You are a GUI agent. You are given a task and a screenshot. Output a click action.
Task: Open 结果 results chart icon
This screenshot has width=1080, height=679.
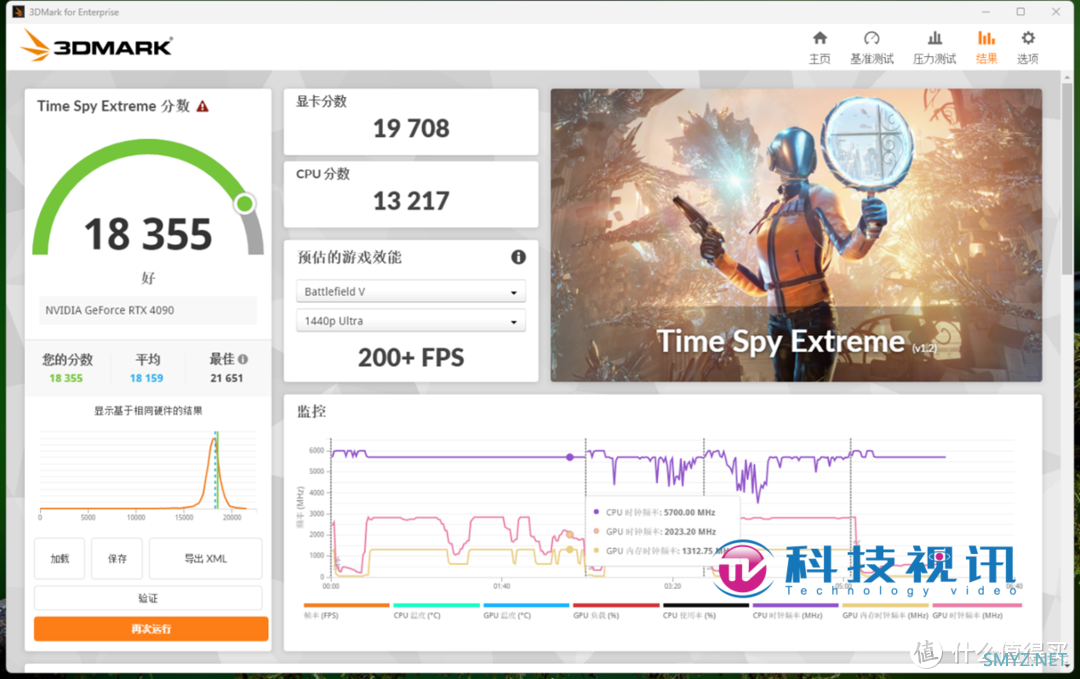pos(986,38)
